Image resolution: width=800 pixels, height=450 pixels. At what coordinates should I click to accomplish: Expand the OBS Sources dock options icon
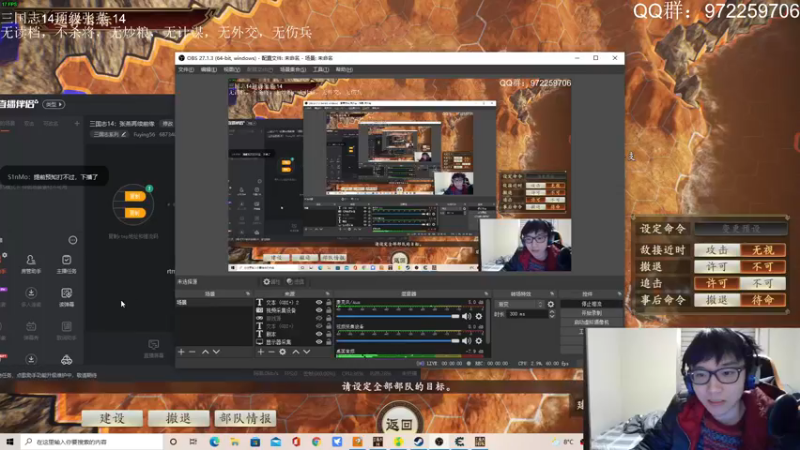pyautogui.click(x=328, y=294)
